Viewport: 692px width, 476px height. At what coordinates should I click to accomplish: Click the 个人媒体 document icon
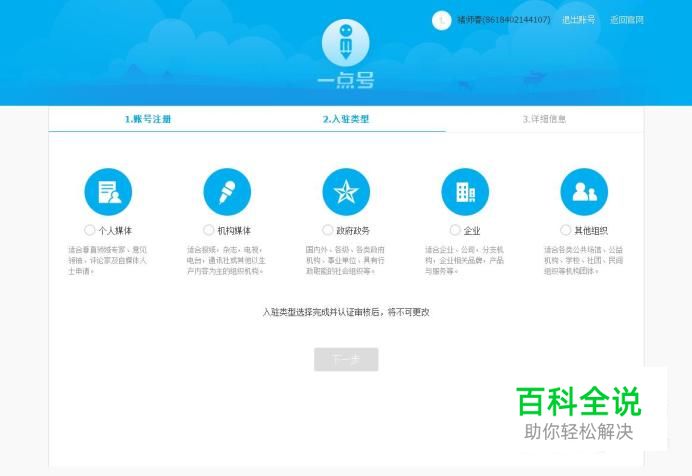click(108, 192)
